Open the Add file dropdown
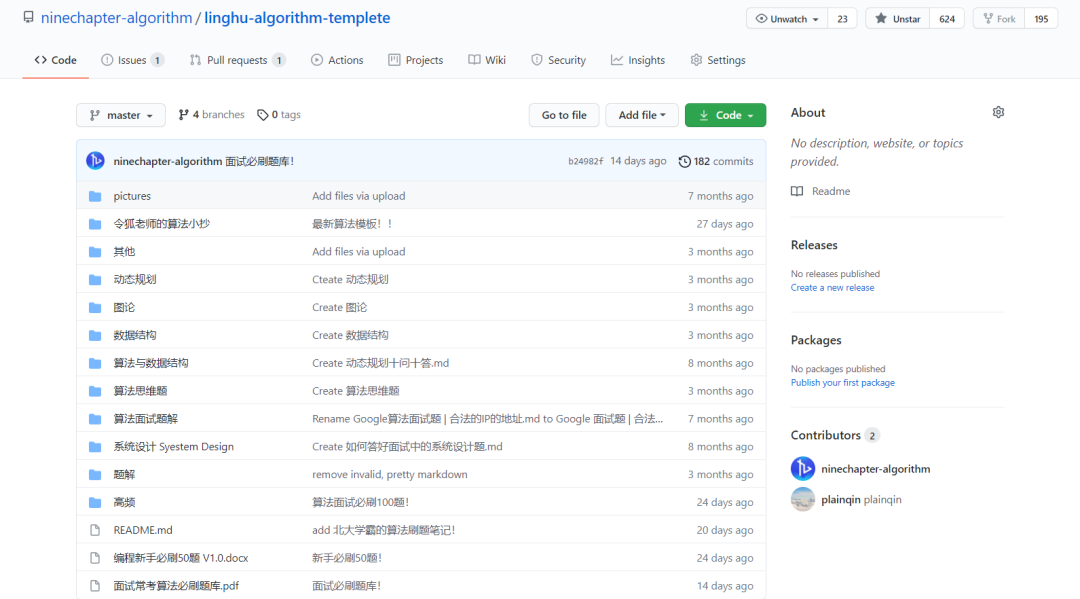Viewport: 1080px width, 599px height. [x=642, y=115]
